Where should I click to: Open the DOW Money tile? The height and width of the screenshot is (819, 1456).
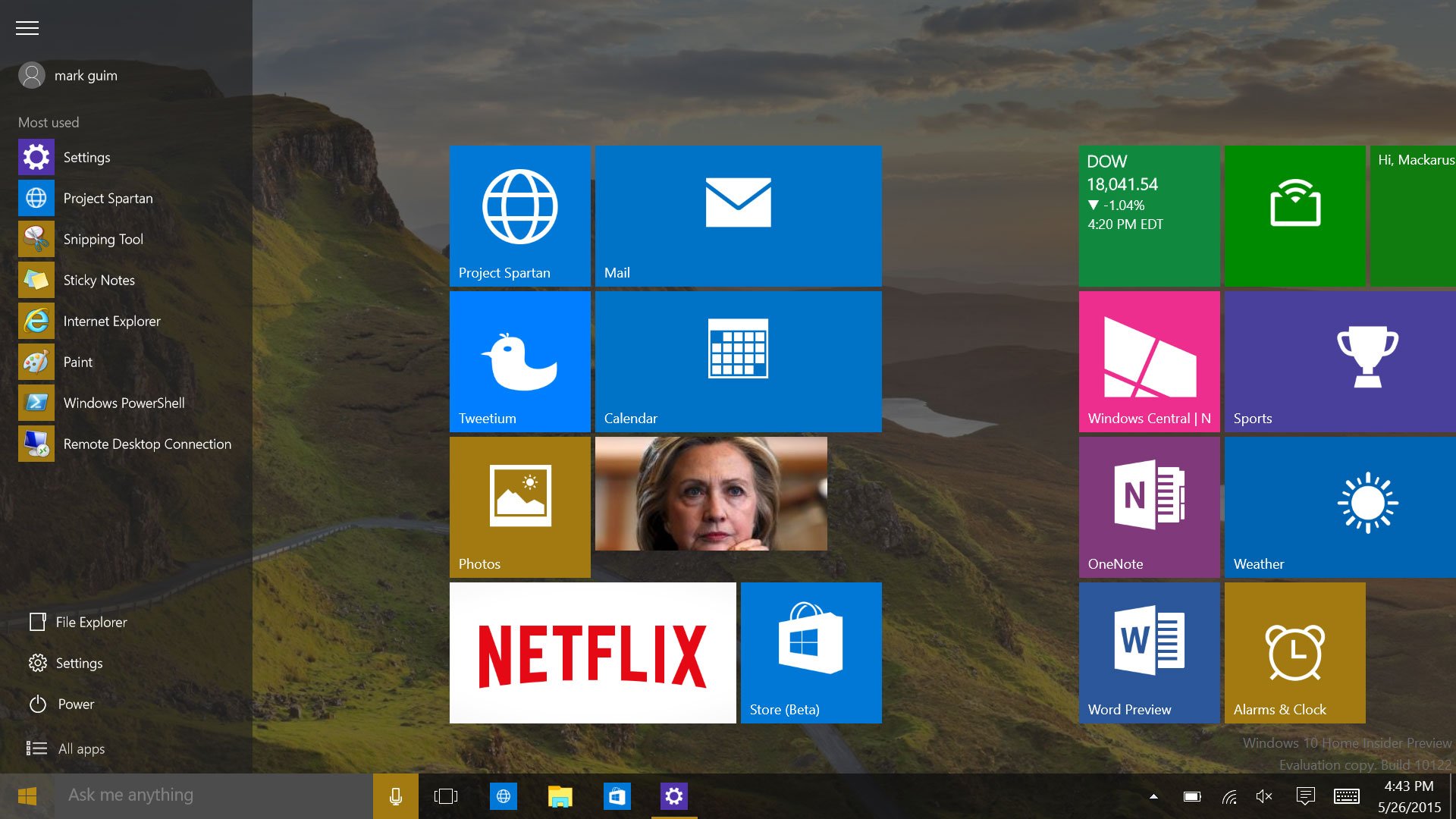coord(1150,216)
